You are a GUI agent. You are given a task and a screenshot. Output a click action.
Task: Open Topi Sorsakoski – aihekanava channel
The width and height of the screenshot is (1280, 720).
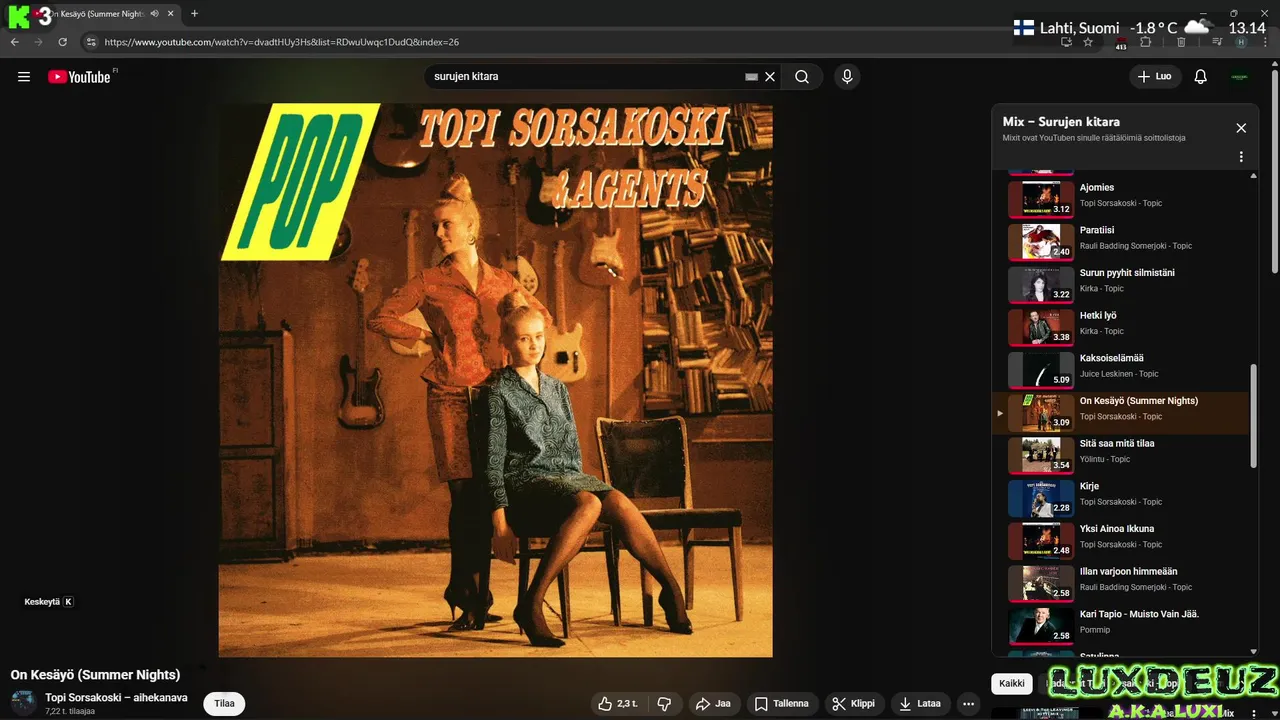[x=116, y=697]
